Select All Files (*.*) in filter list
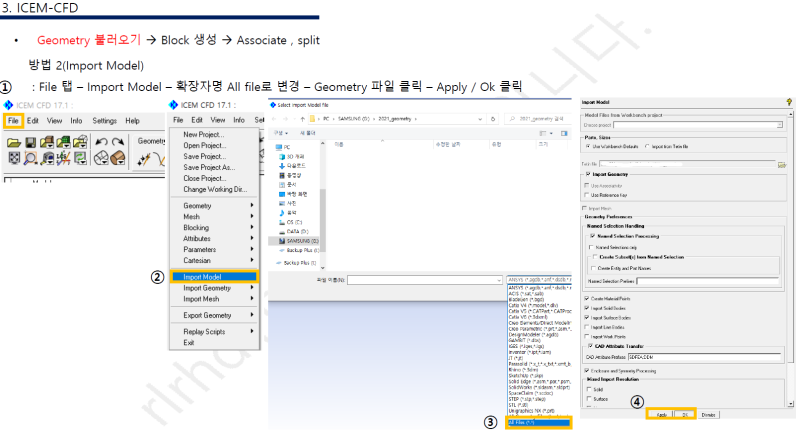800x435 pixels. 539,422
